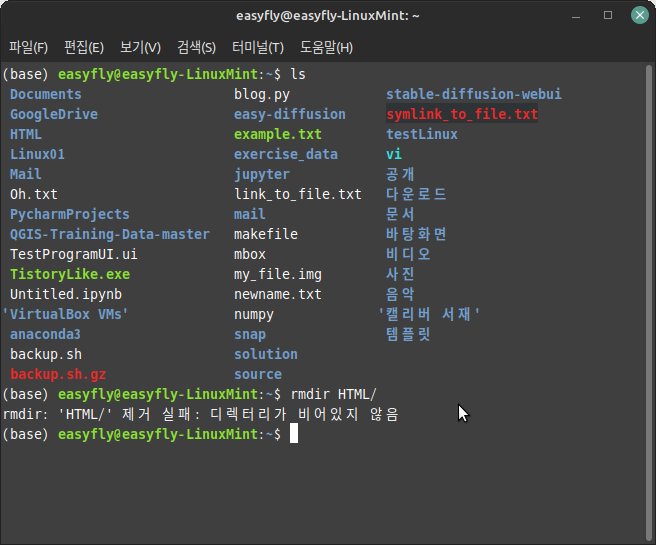Click the block cursor at the last prompt

[x=294, y=433]
